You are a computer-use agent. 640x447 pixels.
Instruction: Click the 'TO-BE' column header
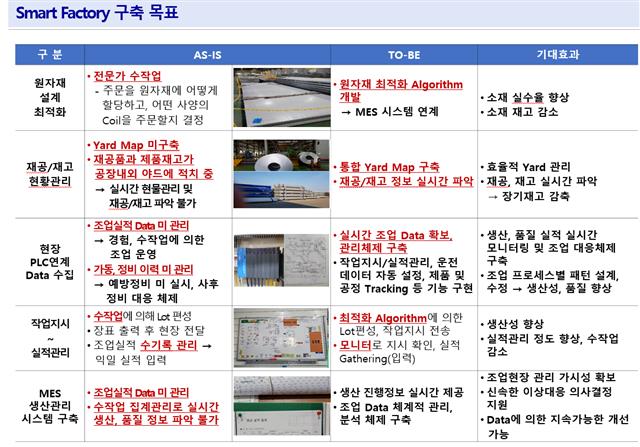402,51
